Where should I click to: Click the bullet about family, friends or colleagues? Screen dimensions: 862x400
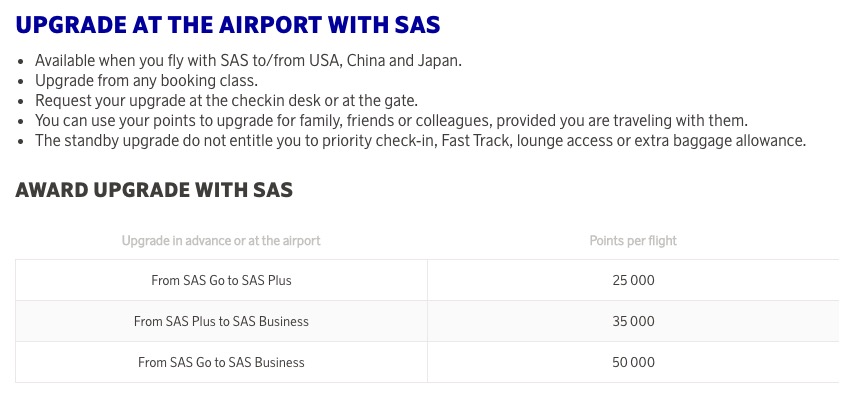coord(391,121)
